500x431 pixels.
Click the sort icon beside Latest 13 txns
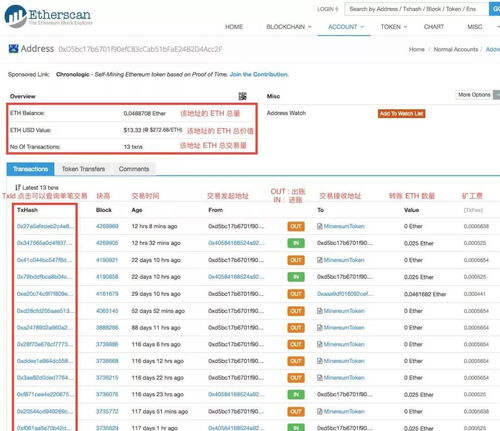[x=18, y=187]
